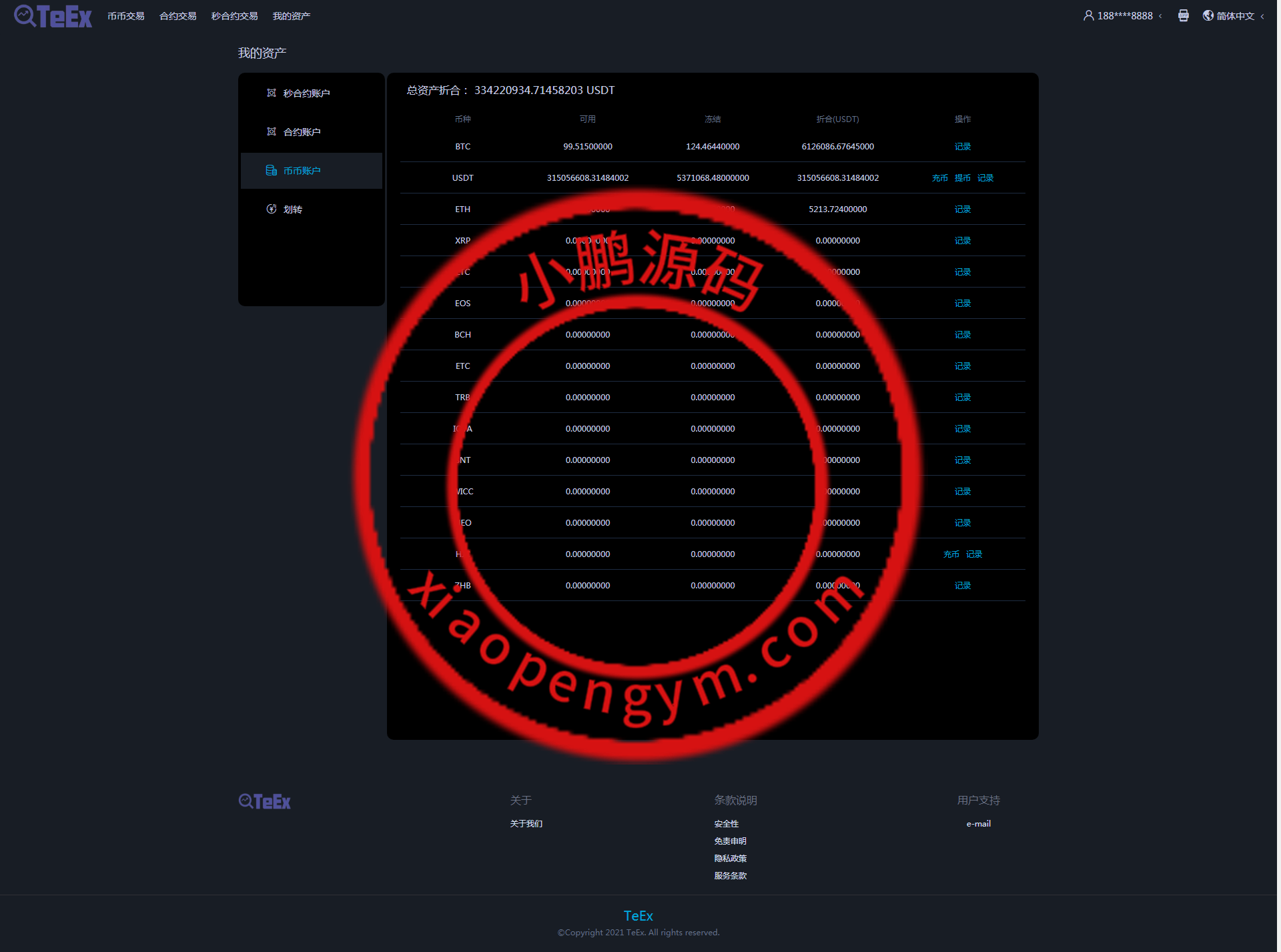
Task: Select the 合约账户 sidebar icon
Action: click(x=271, y=131)
